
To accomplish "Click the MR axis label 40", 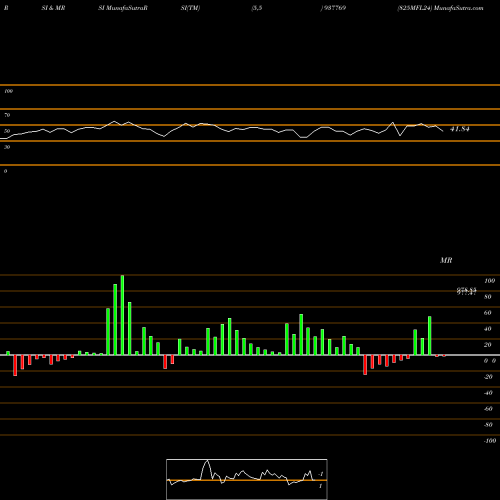I will pos(488,329).
